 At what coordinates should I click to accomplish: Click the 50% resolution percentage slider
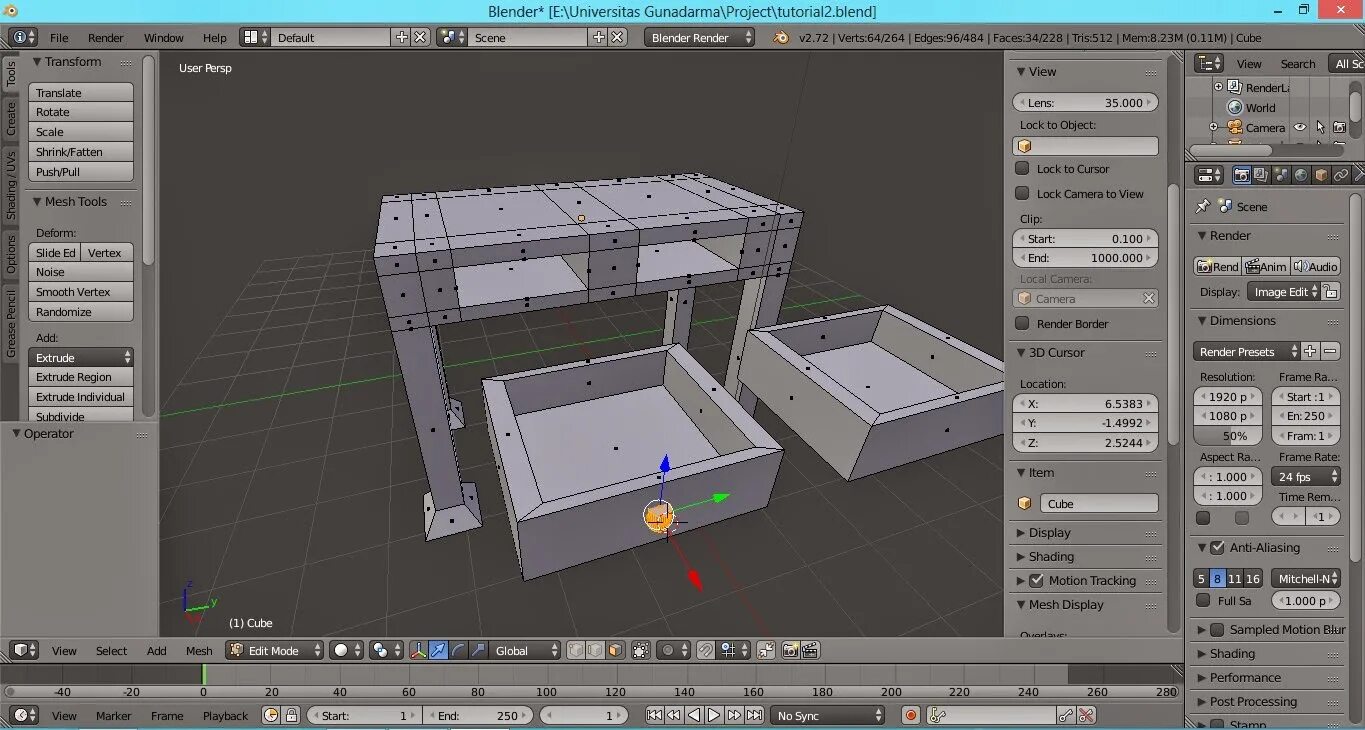coord(1229,436)
